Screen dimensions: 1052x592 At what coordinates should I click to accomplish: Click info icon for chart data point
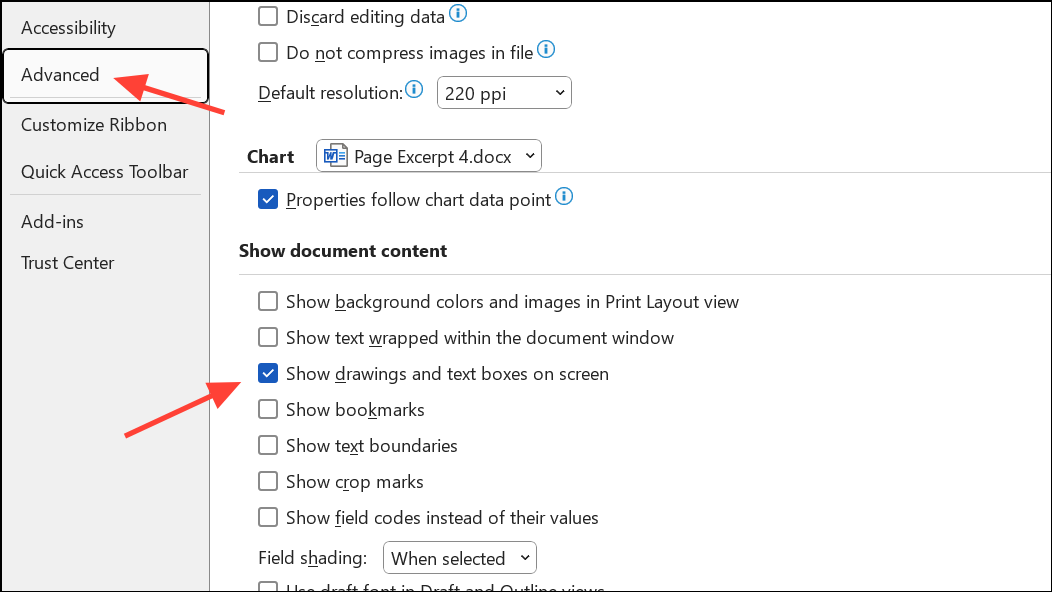coord(564,197)
